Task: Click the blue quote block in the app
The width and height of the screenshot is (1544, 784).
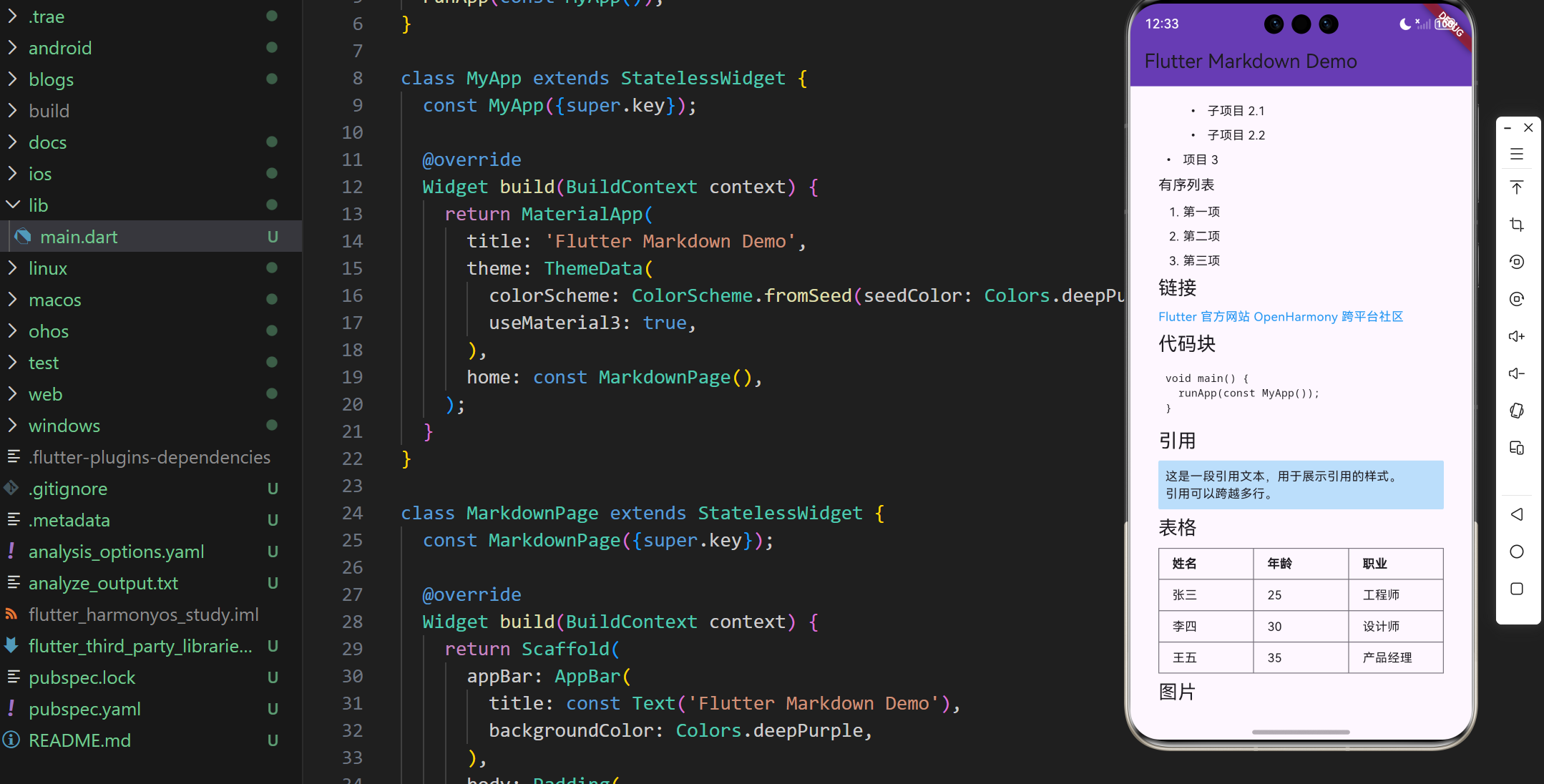Action: pyautogui.click(x=1300, y=484)
